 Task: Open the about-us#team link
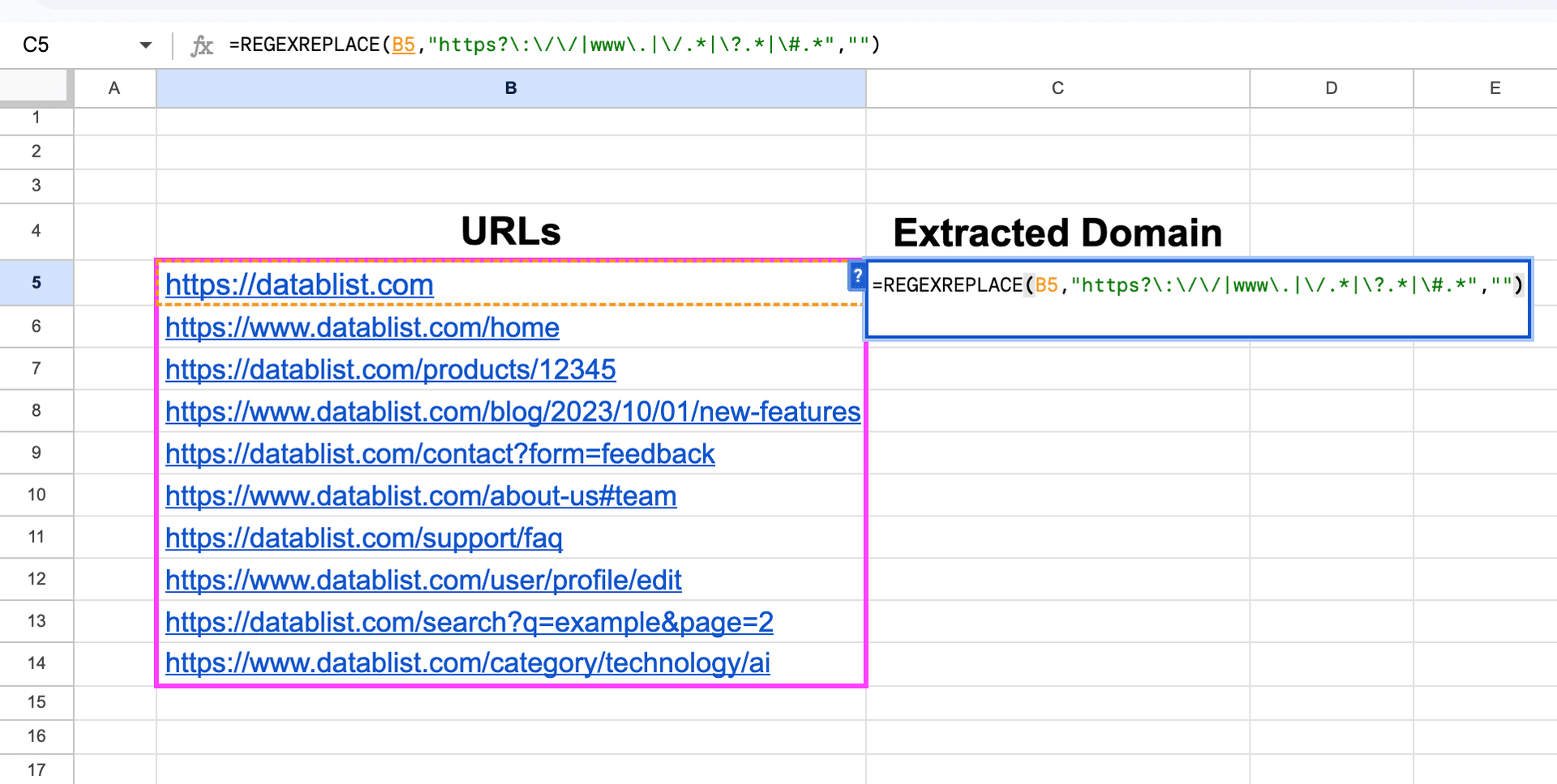(x=420, y=495)
